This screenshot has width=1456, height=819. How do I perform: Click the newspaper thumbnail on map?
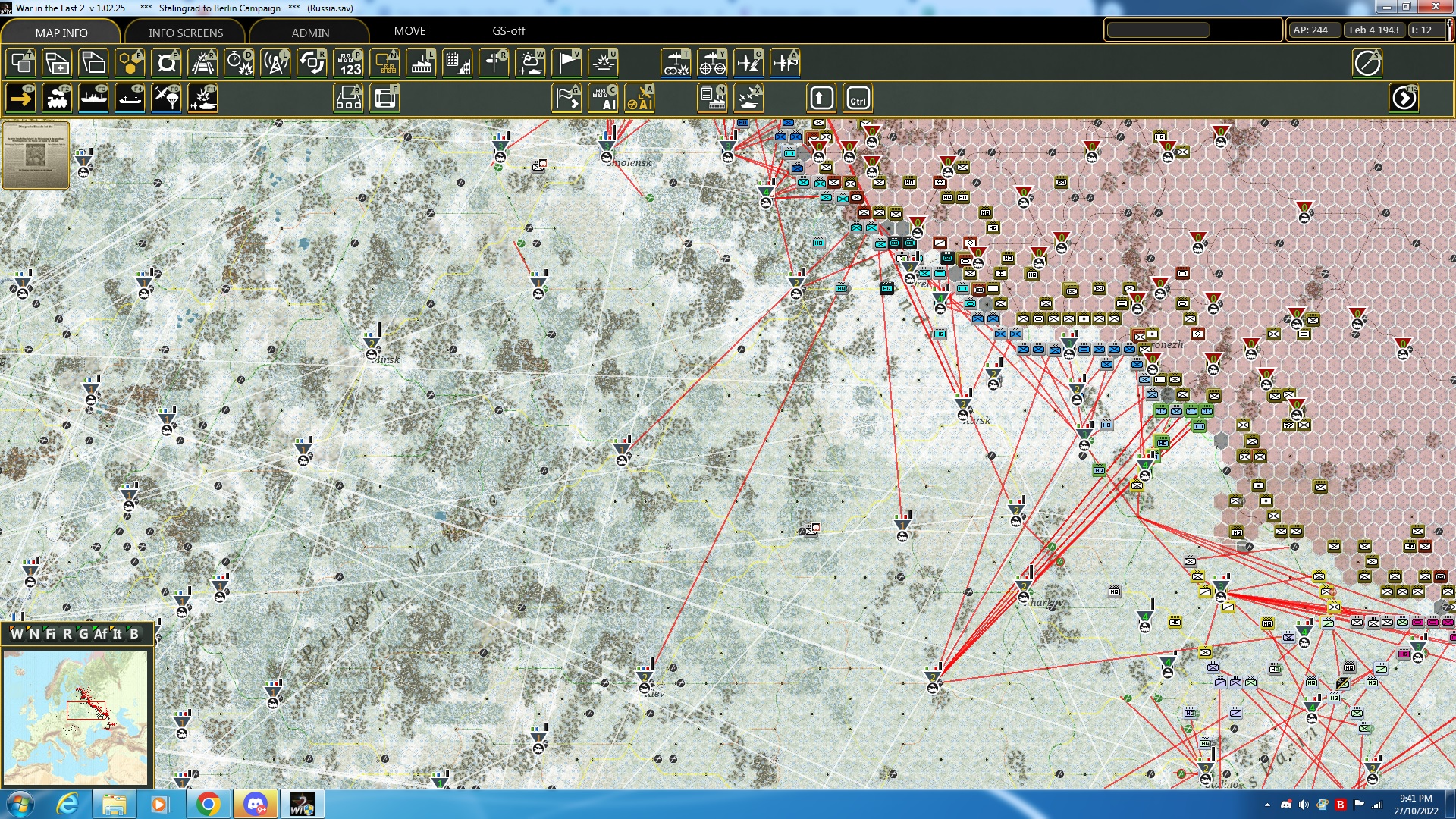(36, 155)
